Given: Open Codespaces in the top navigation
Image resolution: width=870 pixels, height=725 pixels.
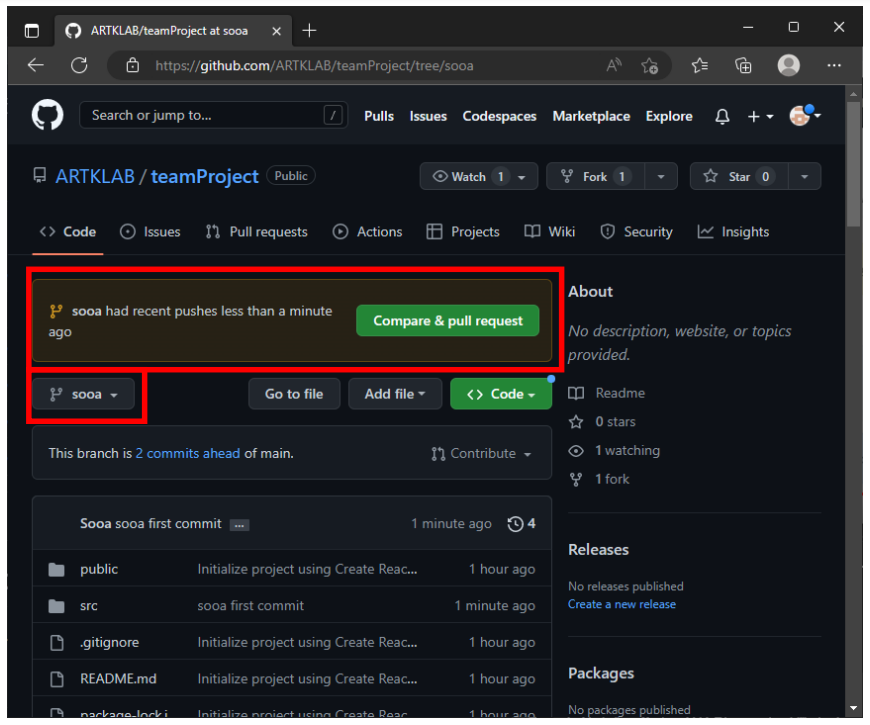Looking at the screenshot, I should (499, 116).
